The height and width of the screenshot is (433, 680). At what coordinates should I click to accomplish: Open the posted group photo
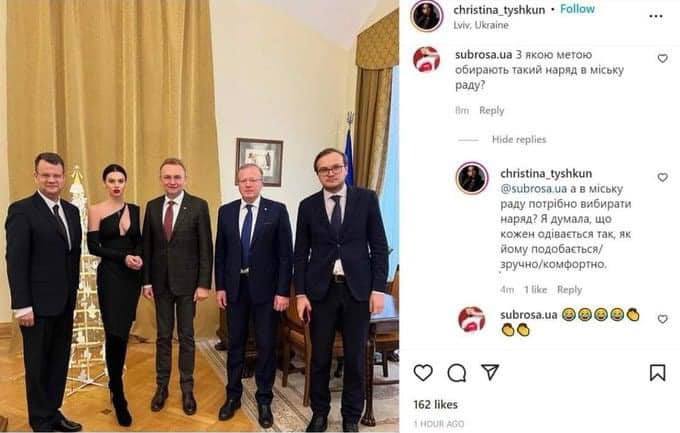pyautogui.click(x=199, y=216)
